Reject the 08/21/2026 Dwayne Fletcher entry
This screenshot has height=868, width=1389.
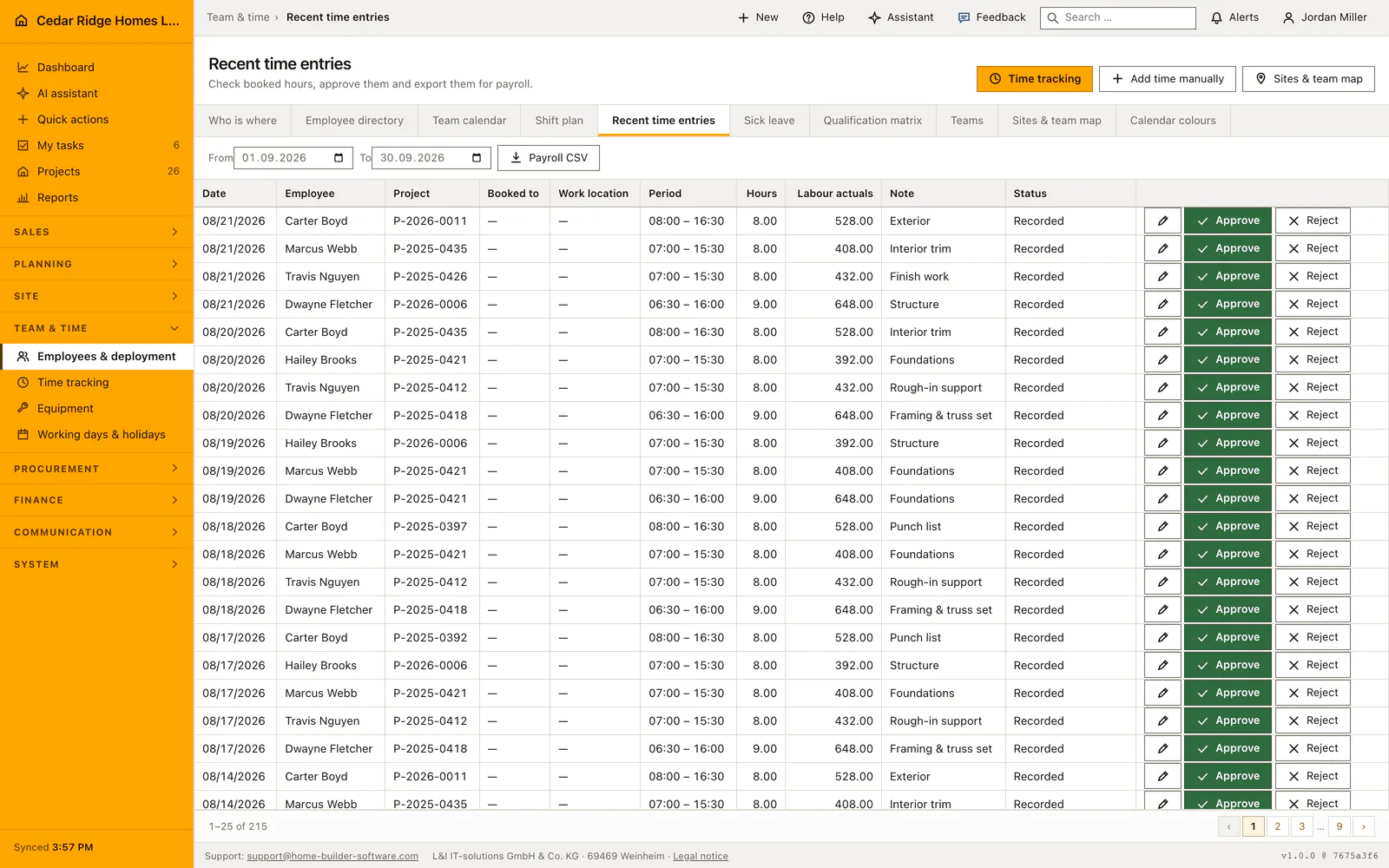point(1313,304)
